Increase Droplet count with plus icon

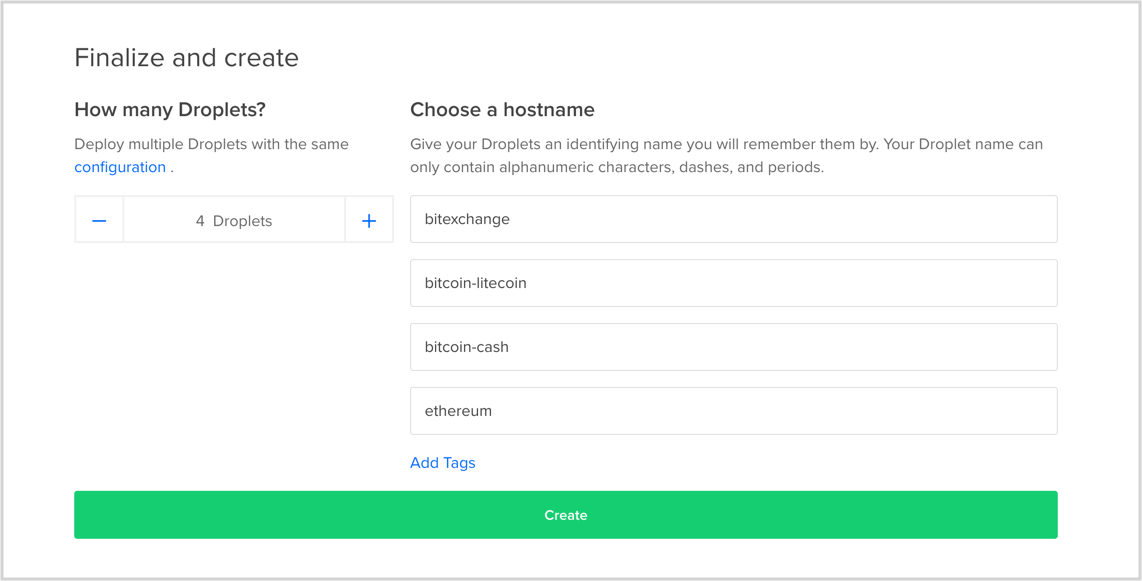[369, 220]
